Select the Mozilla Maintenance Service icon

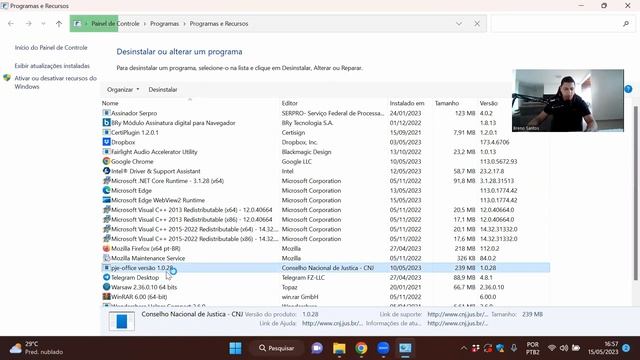click(x=107, y=258)
